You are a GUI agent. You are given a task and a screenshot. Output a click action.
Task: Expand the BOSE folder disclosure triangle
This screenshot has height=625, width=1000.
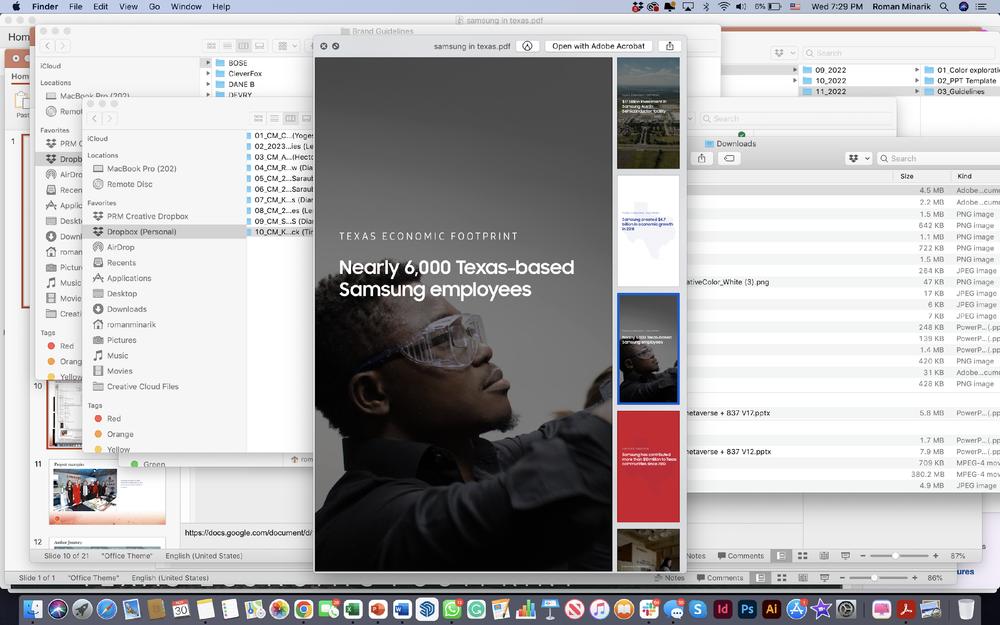208,63
